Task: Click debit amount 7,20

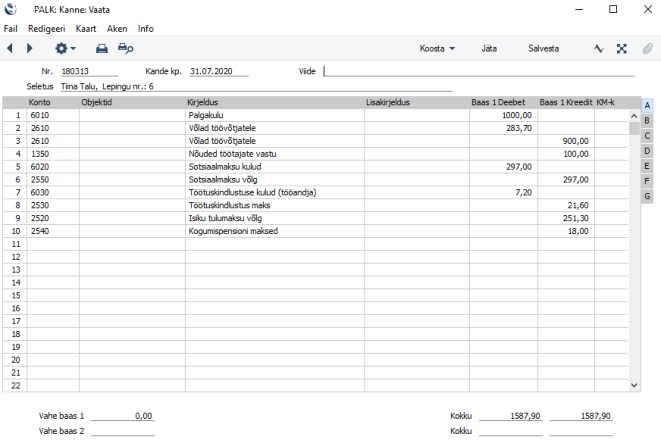Action: (503, 193)
